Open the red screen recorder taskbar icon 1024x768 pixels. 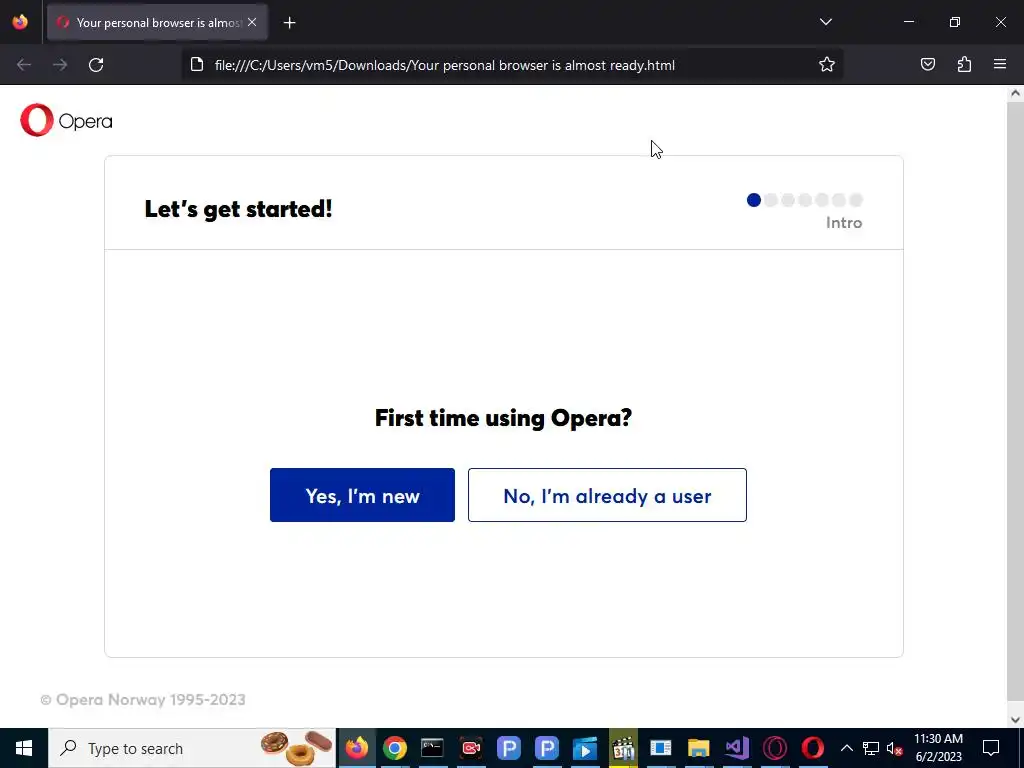[470, 748]
